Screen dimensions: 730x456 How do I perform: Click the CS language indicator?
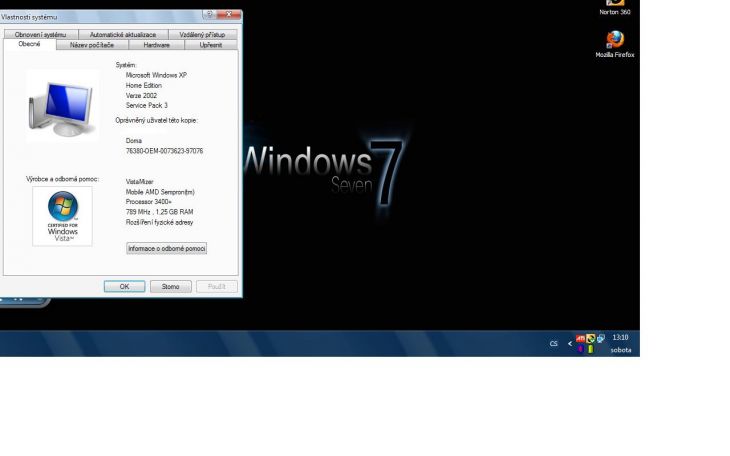point(554,344)
